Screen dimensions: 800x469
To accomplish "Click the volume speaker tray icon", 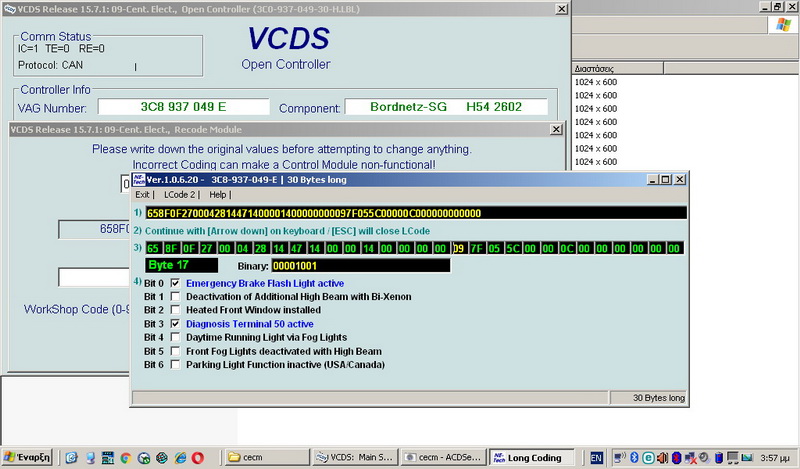I will [x=662, y=458].
